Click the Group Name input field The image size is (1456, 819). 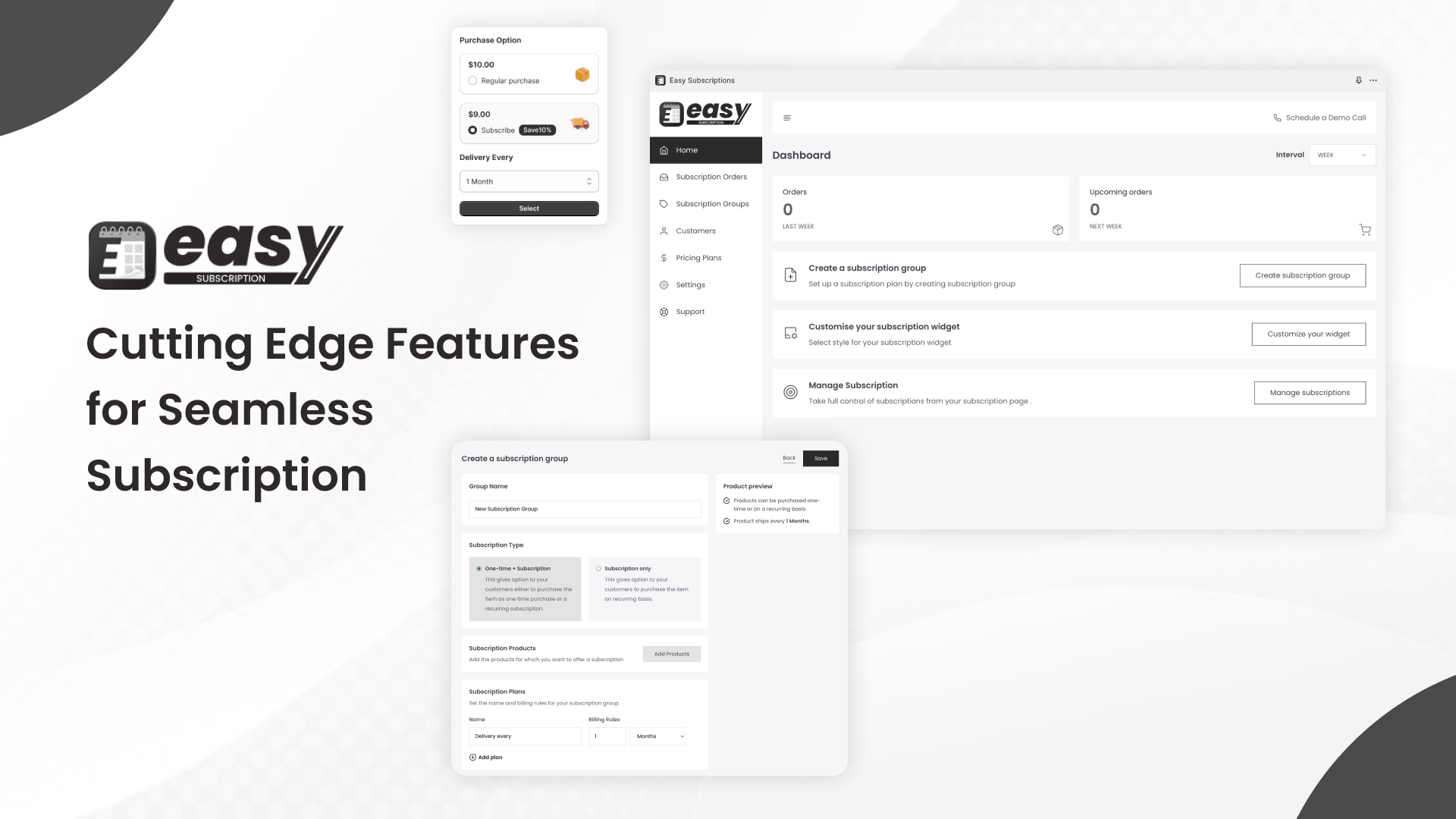(x=585, y=508)
